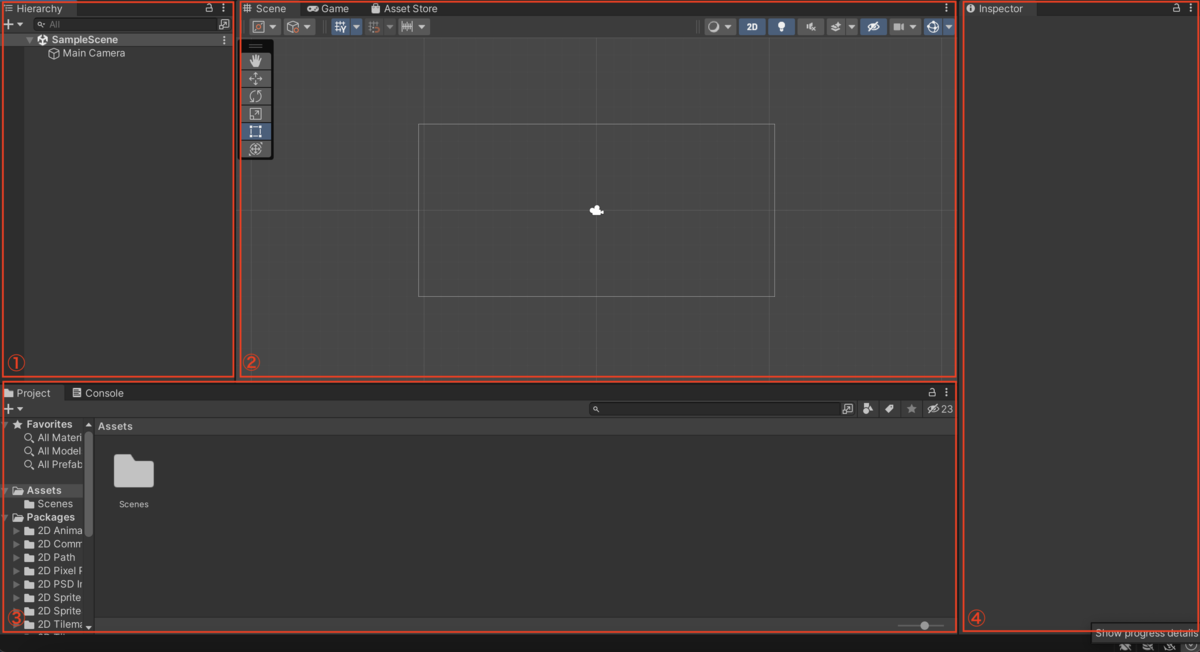
Task: Select the combined Transform tool
Action: click(257, 149)
